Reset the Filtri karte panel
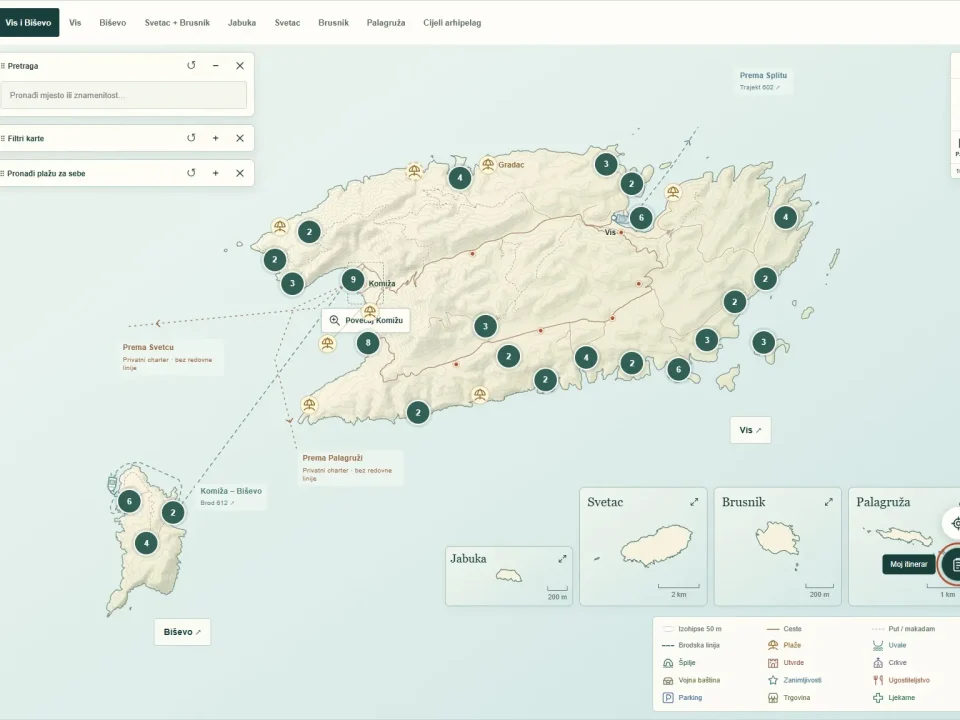This screenshot has height=720, width=960. [191, 138]
